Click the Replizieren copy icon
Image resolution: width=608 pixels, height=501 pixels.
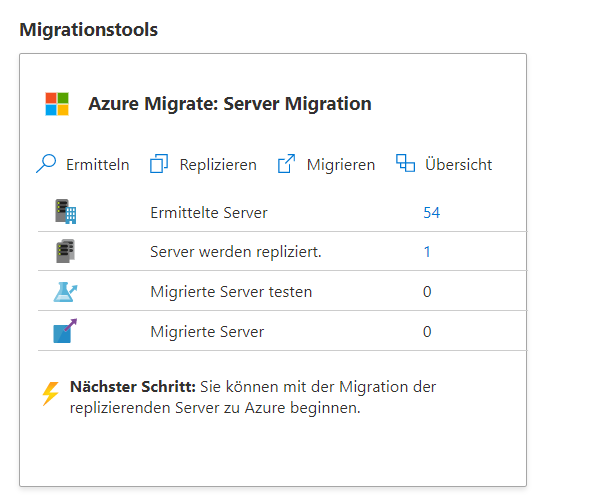coord(159,163)
